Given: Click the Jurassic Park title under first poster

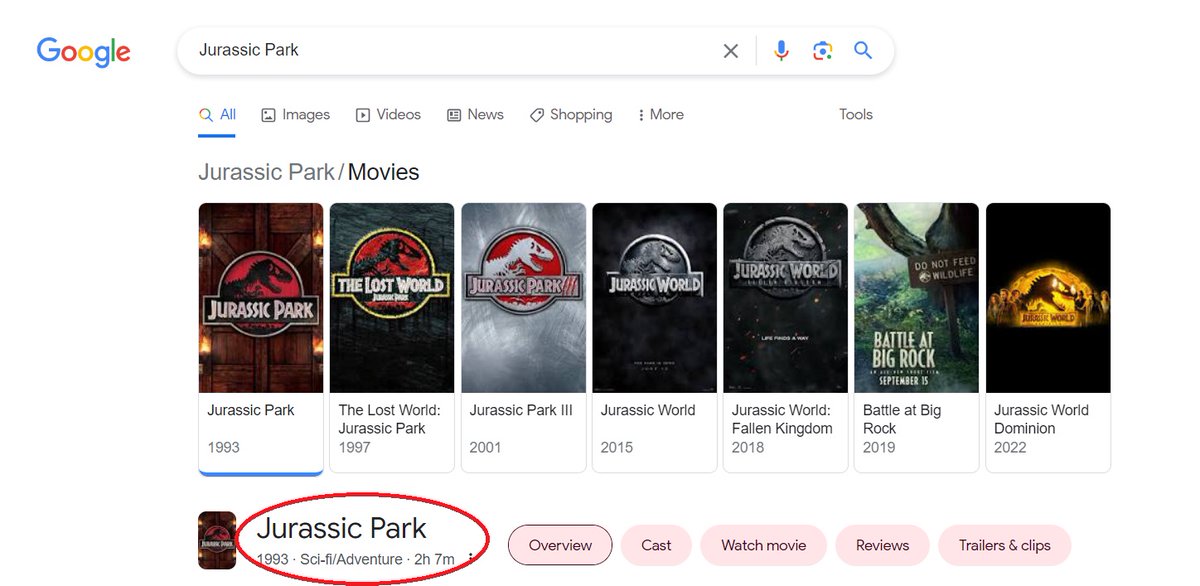Looking at the screenshot, I should click(x=251, y=410).
